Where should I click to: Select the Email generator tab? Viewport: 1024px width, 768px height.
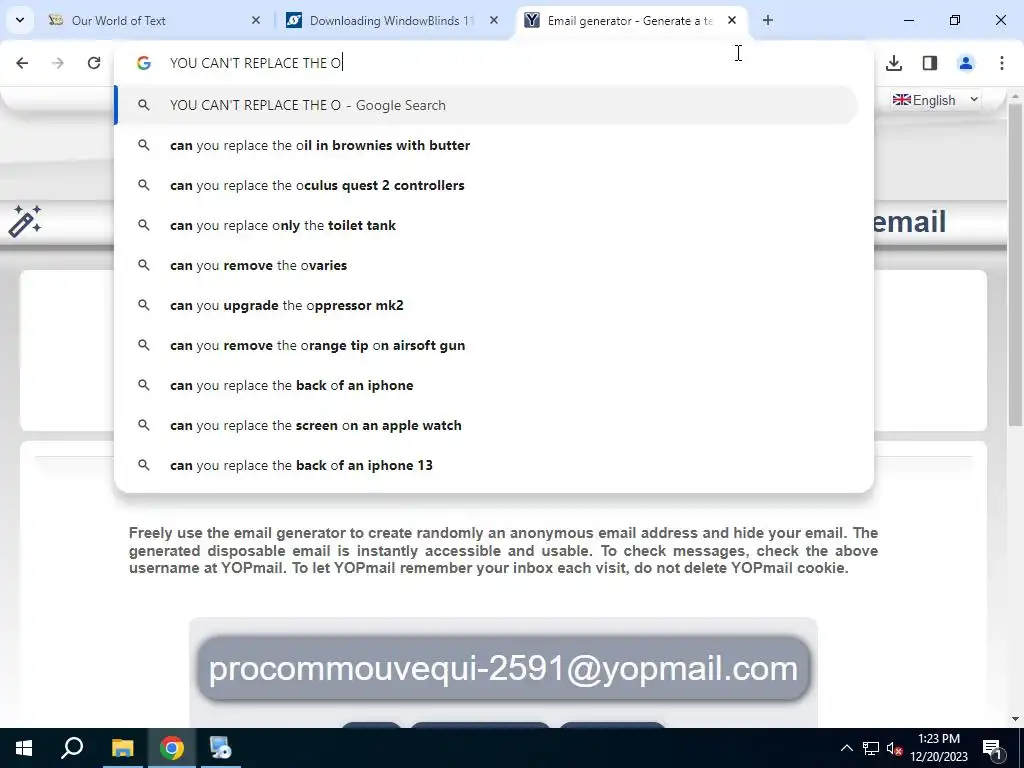(x=629, y=20)
